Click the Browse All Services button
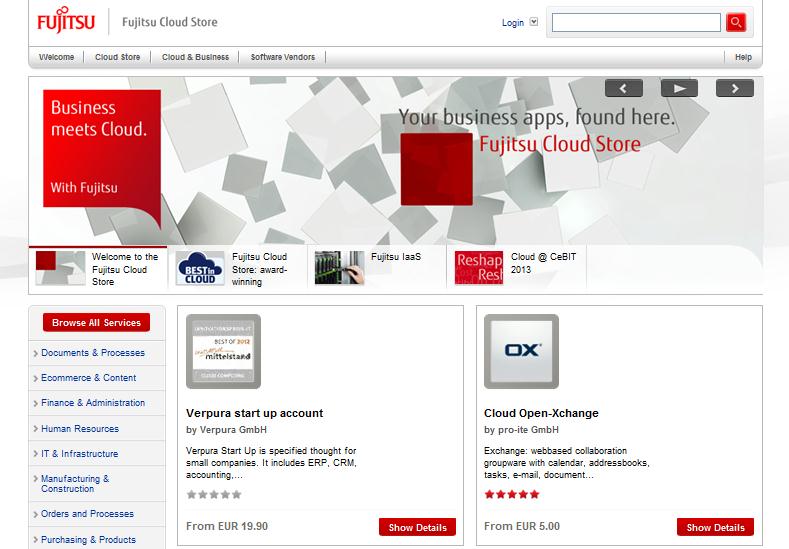Screen dimensions: 789x549 (x=97, y=323)
